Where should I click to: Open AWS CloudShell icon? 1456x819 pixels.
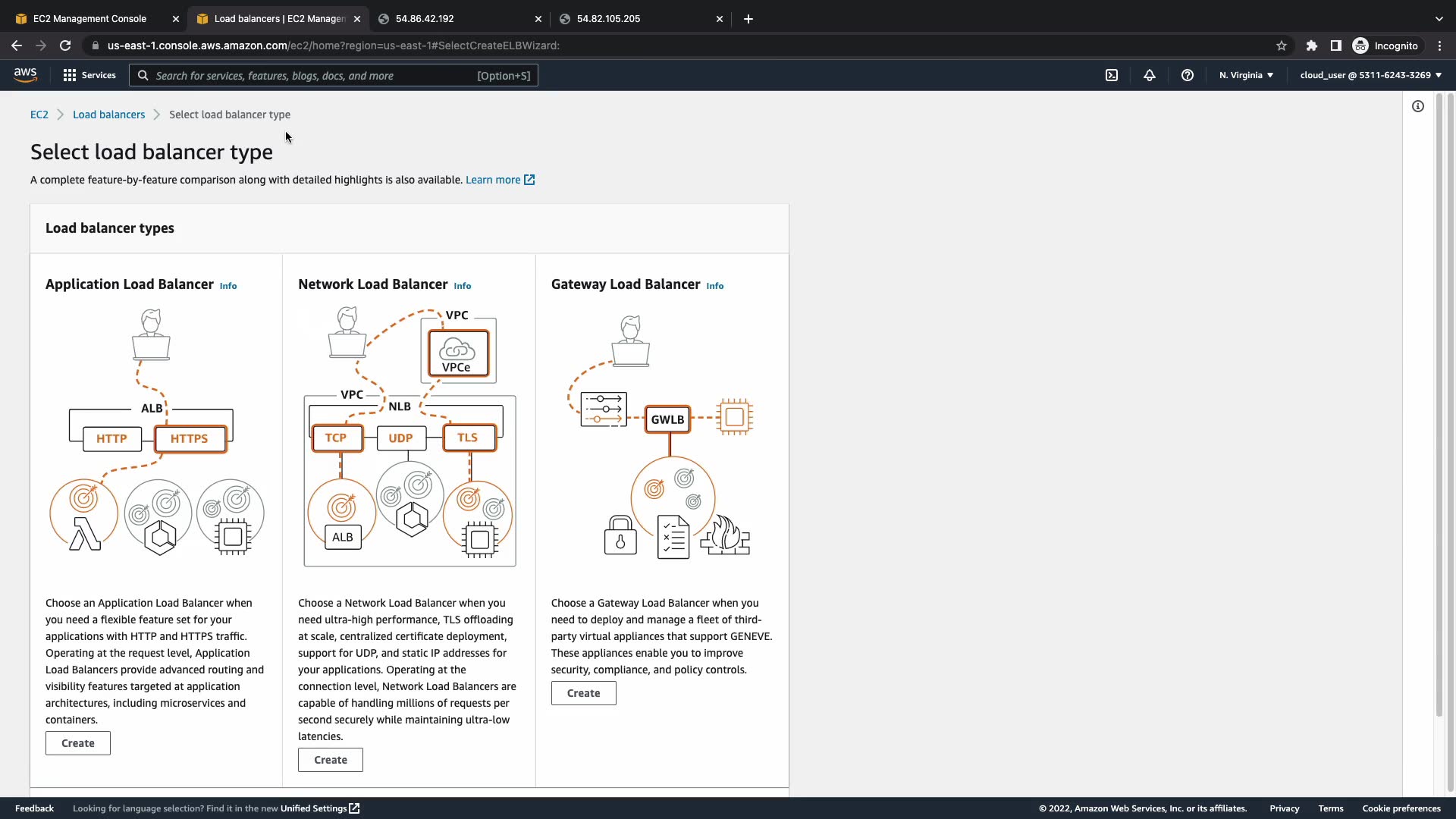[x=1112, y=75]
